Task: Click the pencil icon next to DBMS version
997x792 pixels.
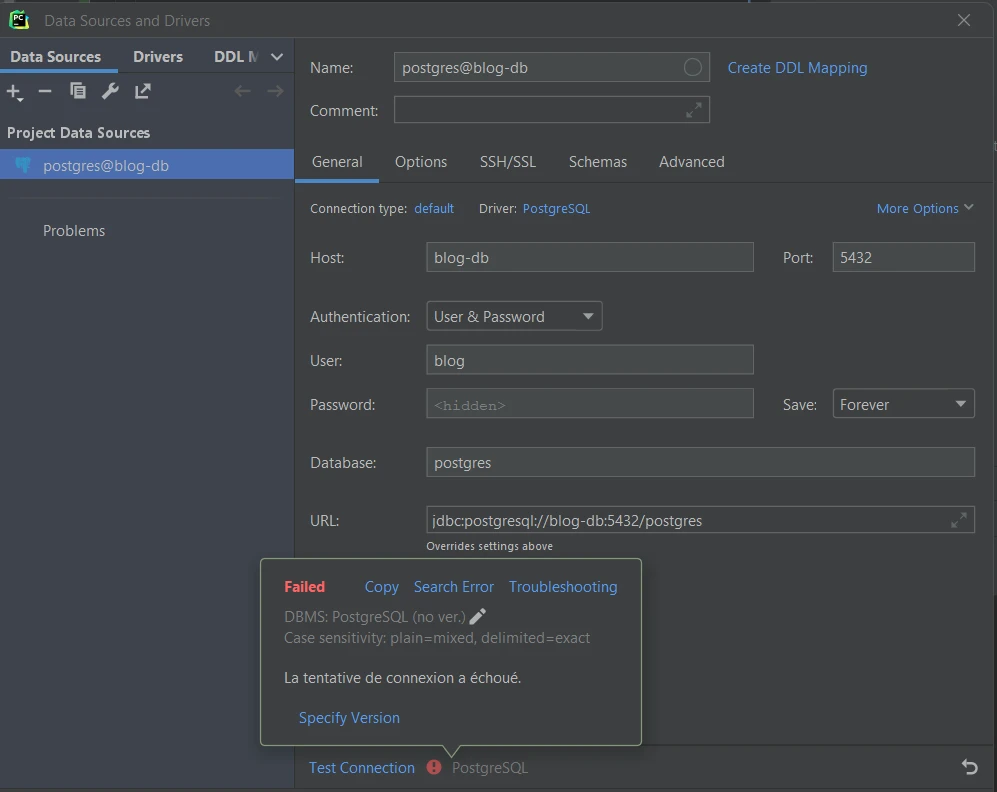Action: [x=478, y=617]
